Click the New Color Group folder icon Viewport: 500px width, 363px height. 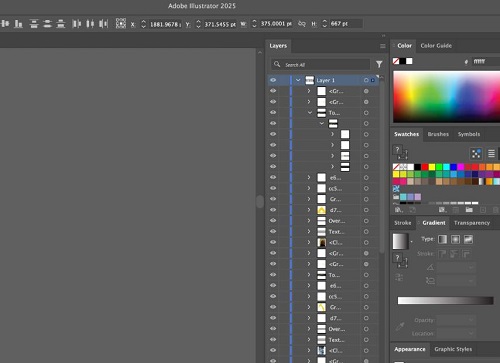click(469, 210)
